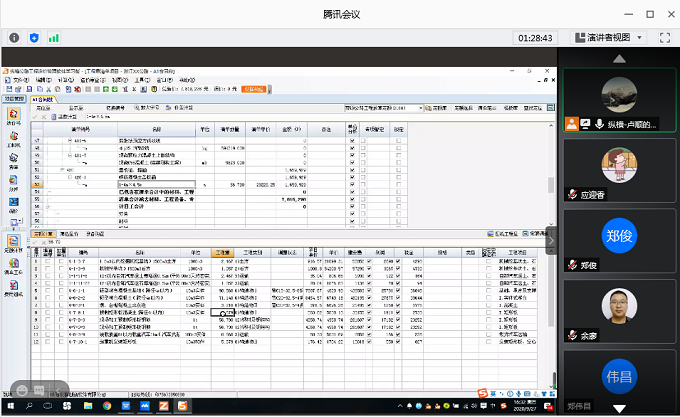680x417 pixels.
Task: Open the 费率 sidebar icon
Action: (13, 161)
